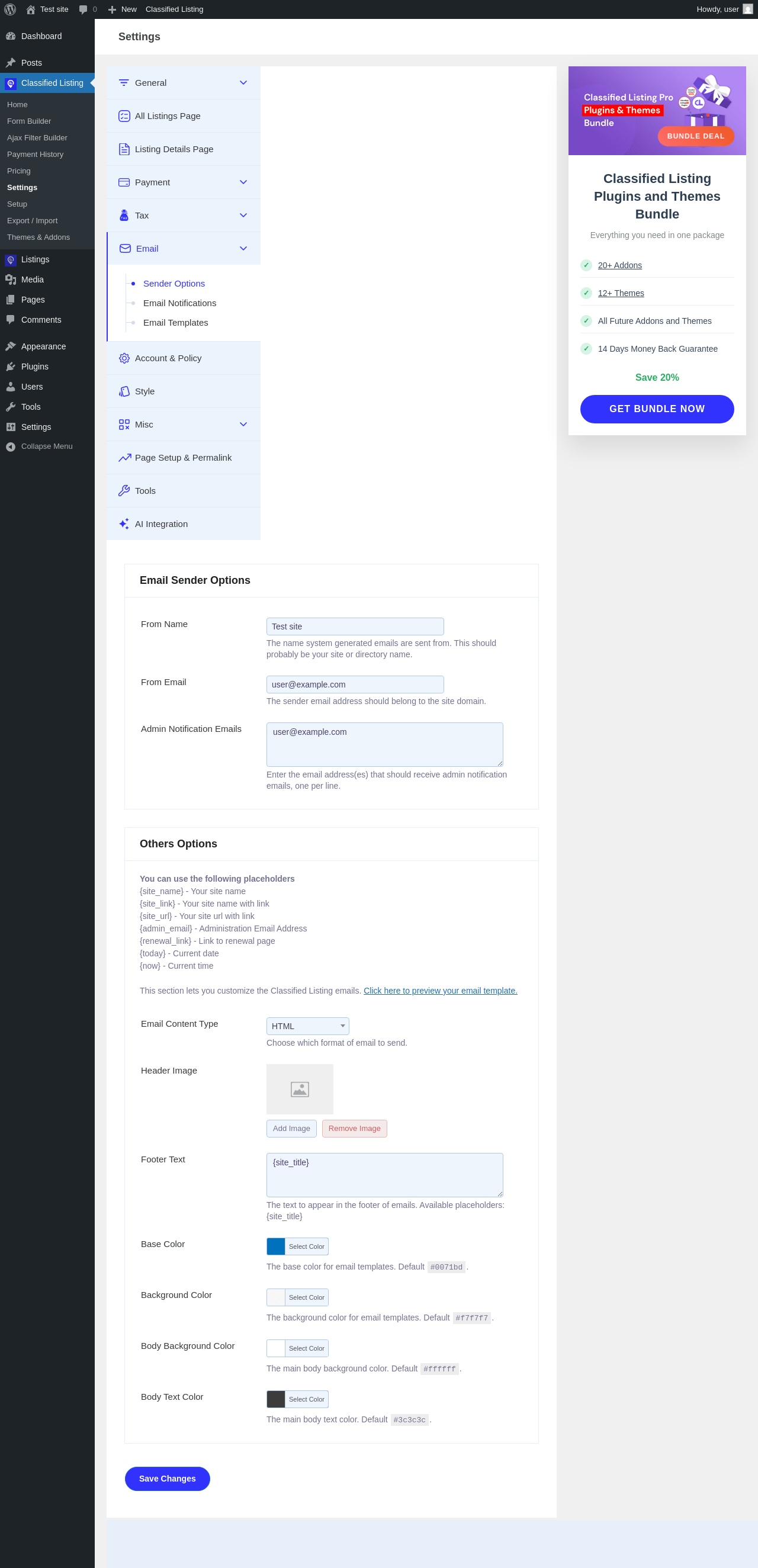
Task: Expand the Misc section chevron
Action: pyautogui.click(x=243, y=424)
